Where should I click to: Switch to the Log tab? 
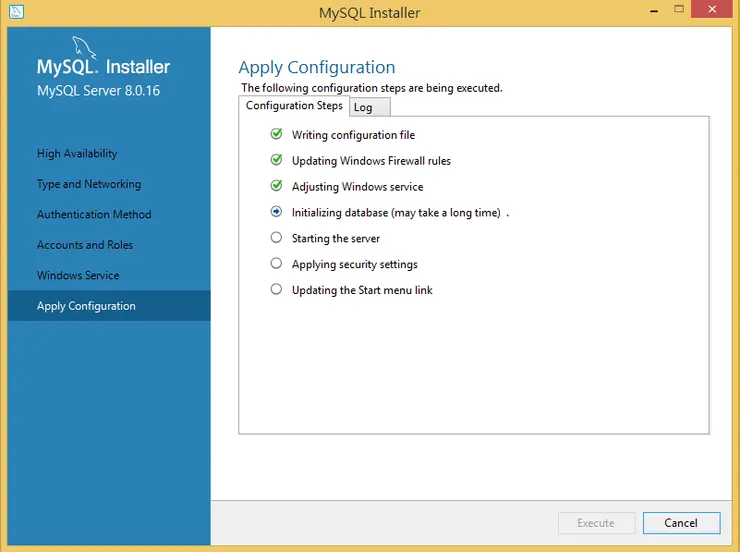(364, 107)
